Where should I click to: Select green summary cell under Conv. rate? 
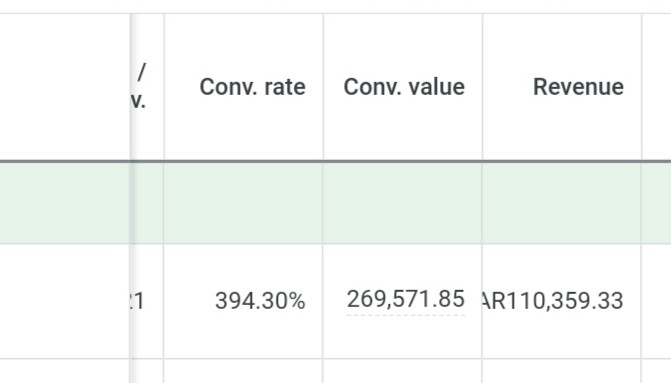pyautogui.click(x=243, y=203)
